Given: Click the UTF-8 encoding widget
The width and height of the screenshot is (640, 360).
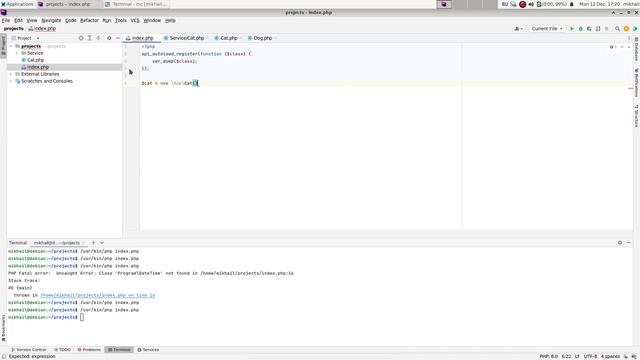Looking at the screenshot, I should (590, 356).
